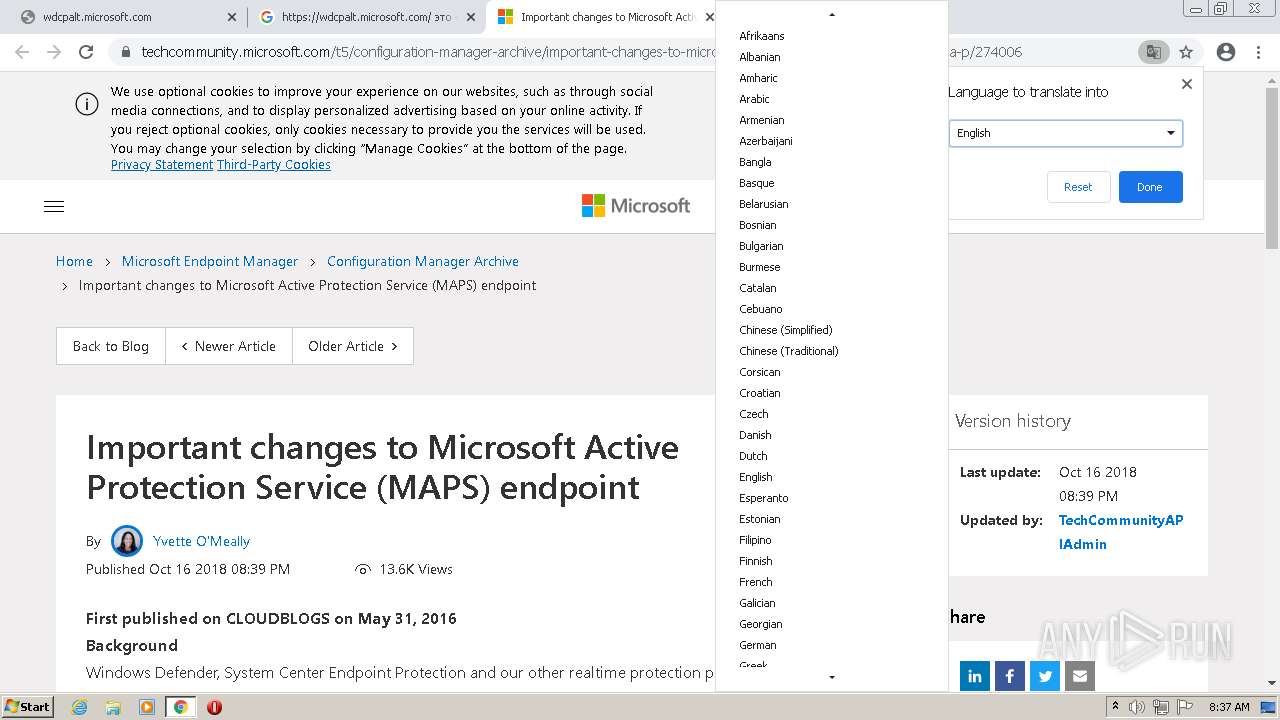Share the article on Facebook

click(1010, 676)
